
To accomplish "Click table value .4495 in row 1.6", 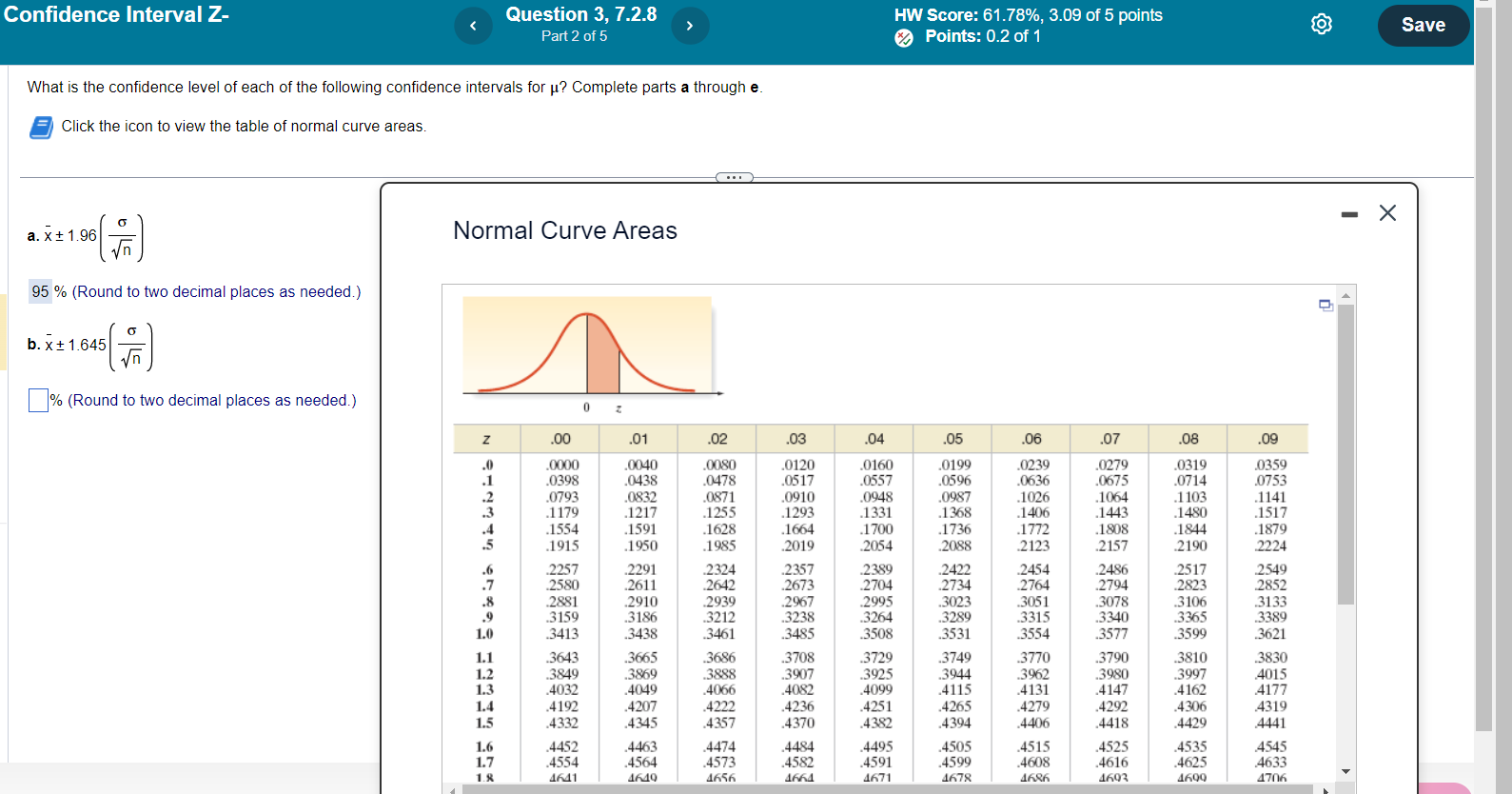I will pyautogui.click(x=876, y=746).
